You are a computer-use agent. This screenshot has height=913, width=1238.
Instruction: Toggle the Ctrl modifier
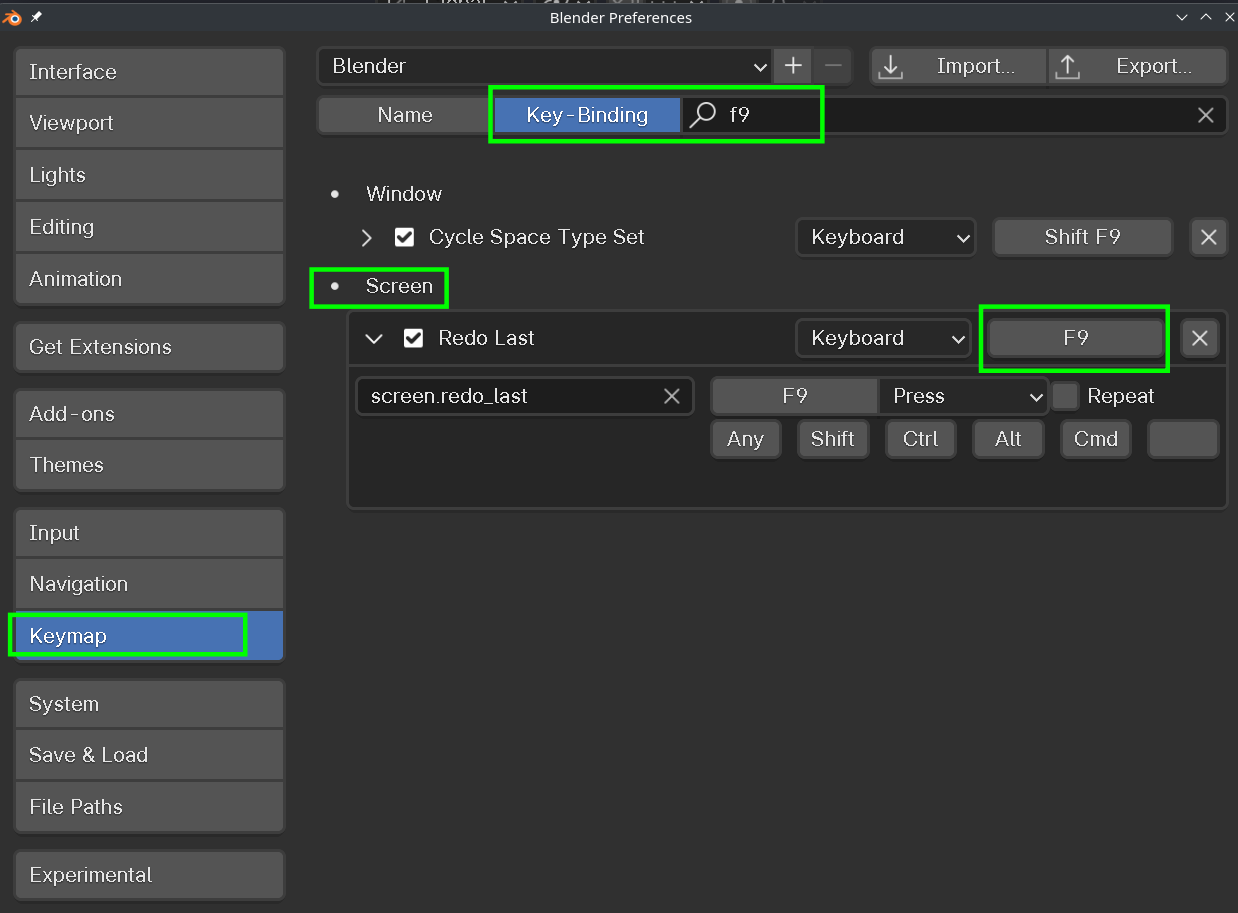click(x=920, y=439)
